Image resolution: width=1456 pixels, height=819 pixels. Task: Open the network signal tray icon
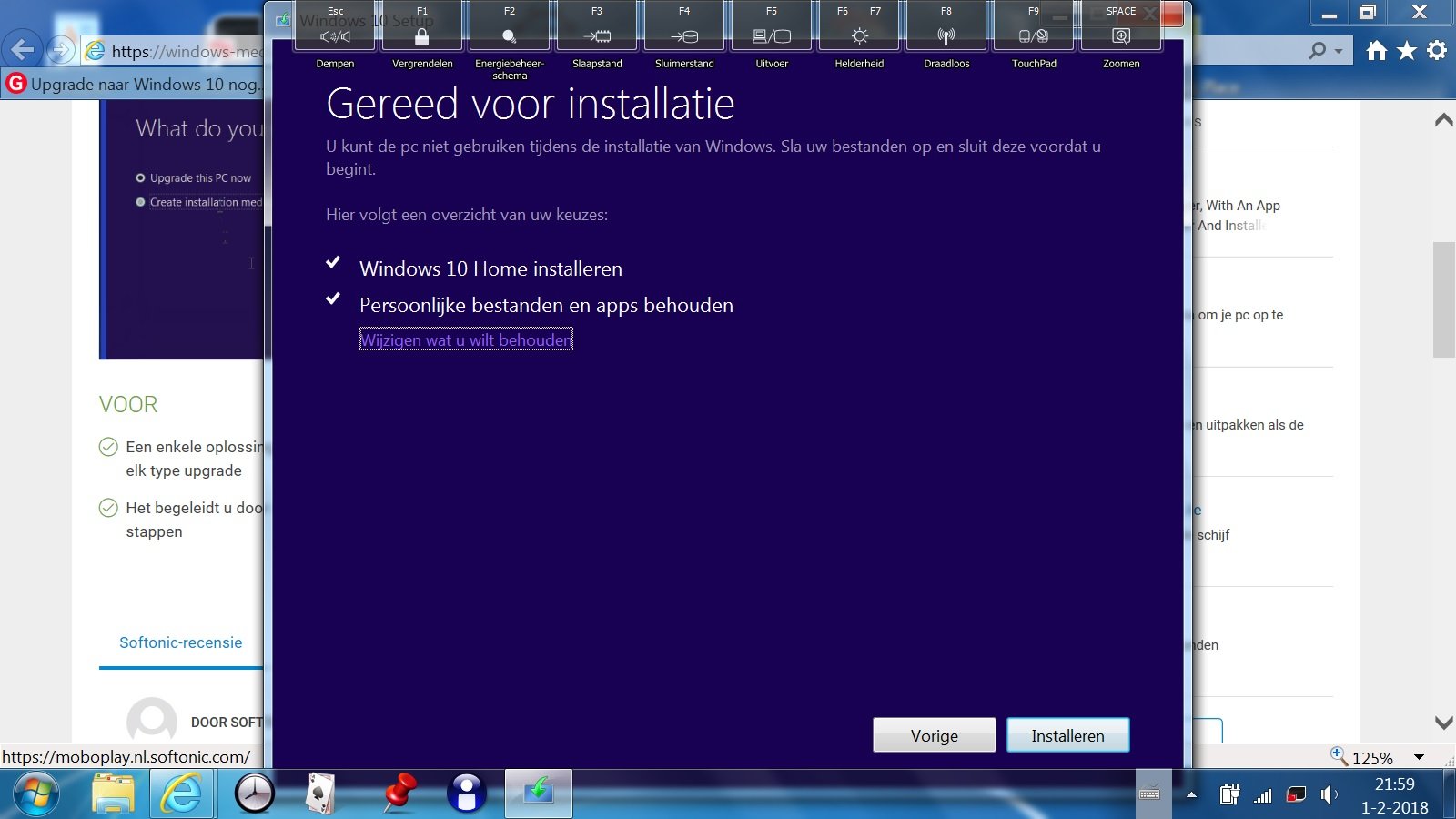pyautogui.click(x=1263, y=795)
